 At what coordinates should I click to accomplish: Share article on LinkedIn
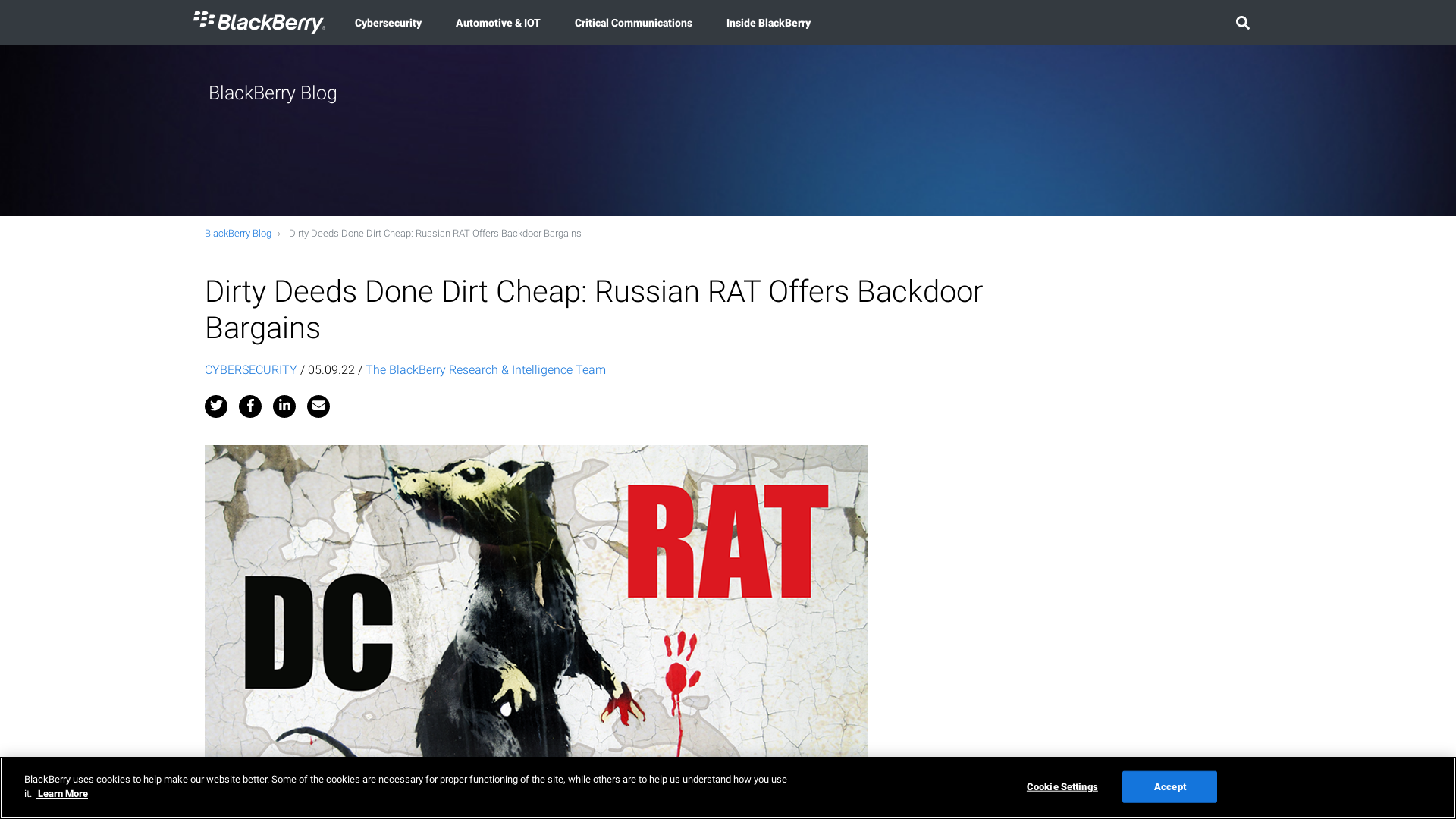pos(284,406)
